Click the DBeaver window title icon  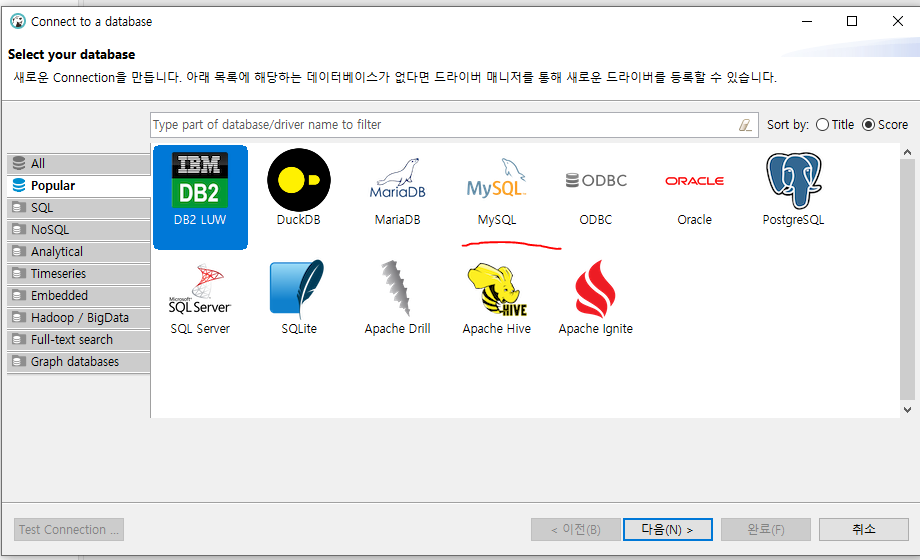18,21
